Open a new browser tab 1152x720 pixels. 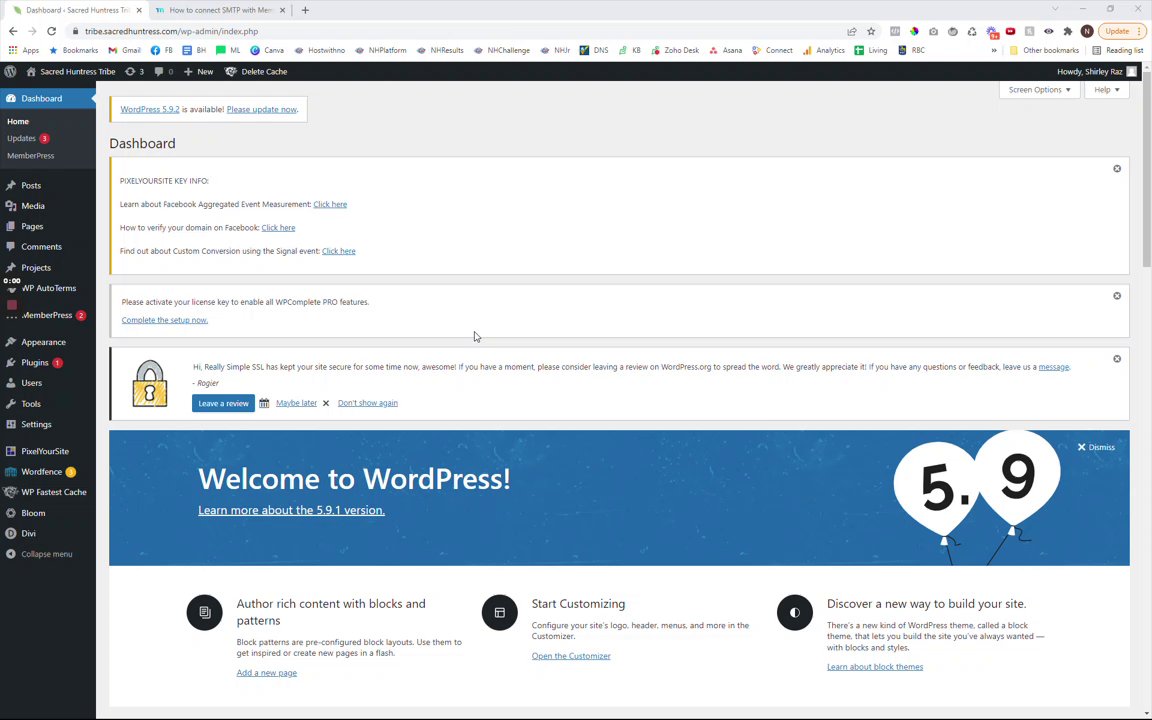[x=305, y=10]
